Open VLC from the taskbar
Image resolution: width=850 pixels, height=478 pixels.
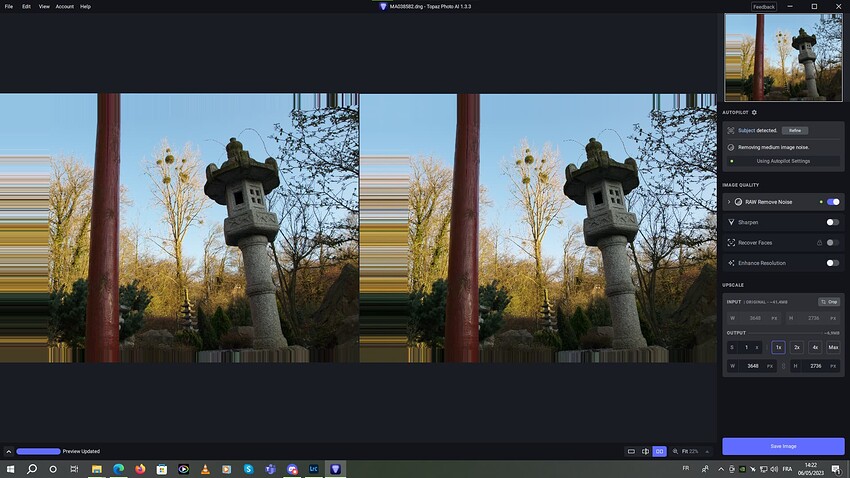[x=205, y=469]
